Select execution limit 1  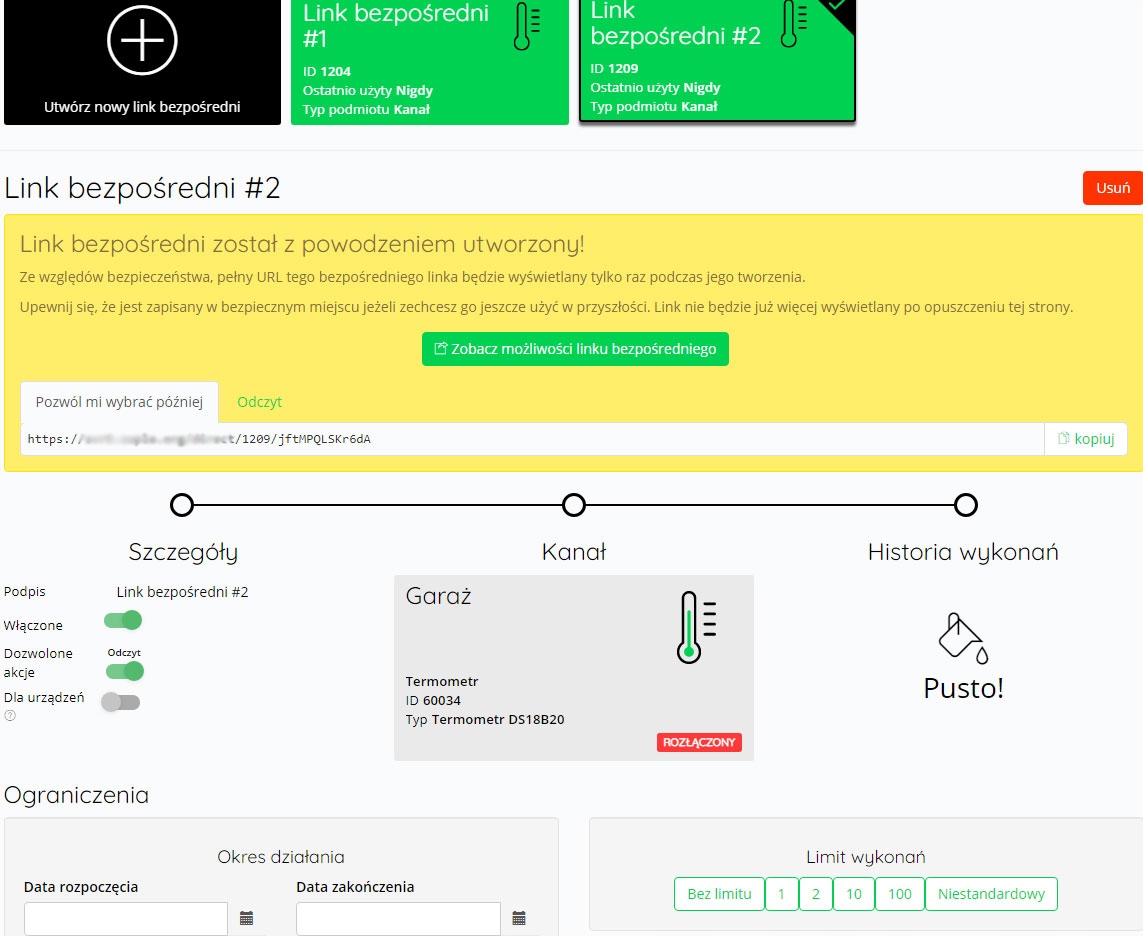pyautogui.click(x=781, y=894)
